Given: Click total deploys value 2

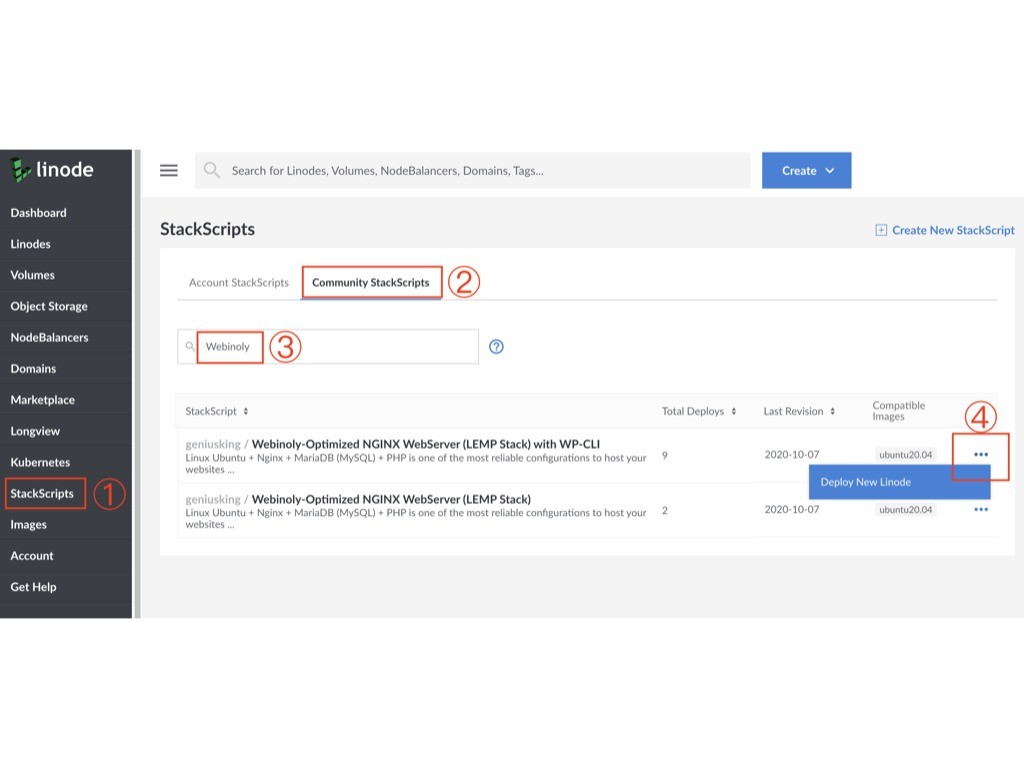Looking at the screenshot, I should point(665,510).
